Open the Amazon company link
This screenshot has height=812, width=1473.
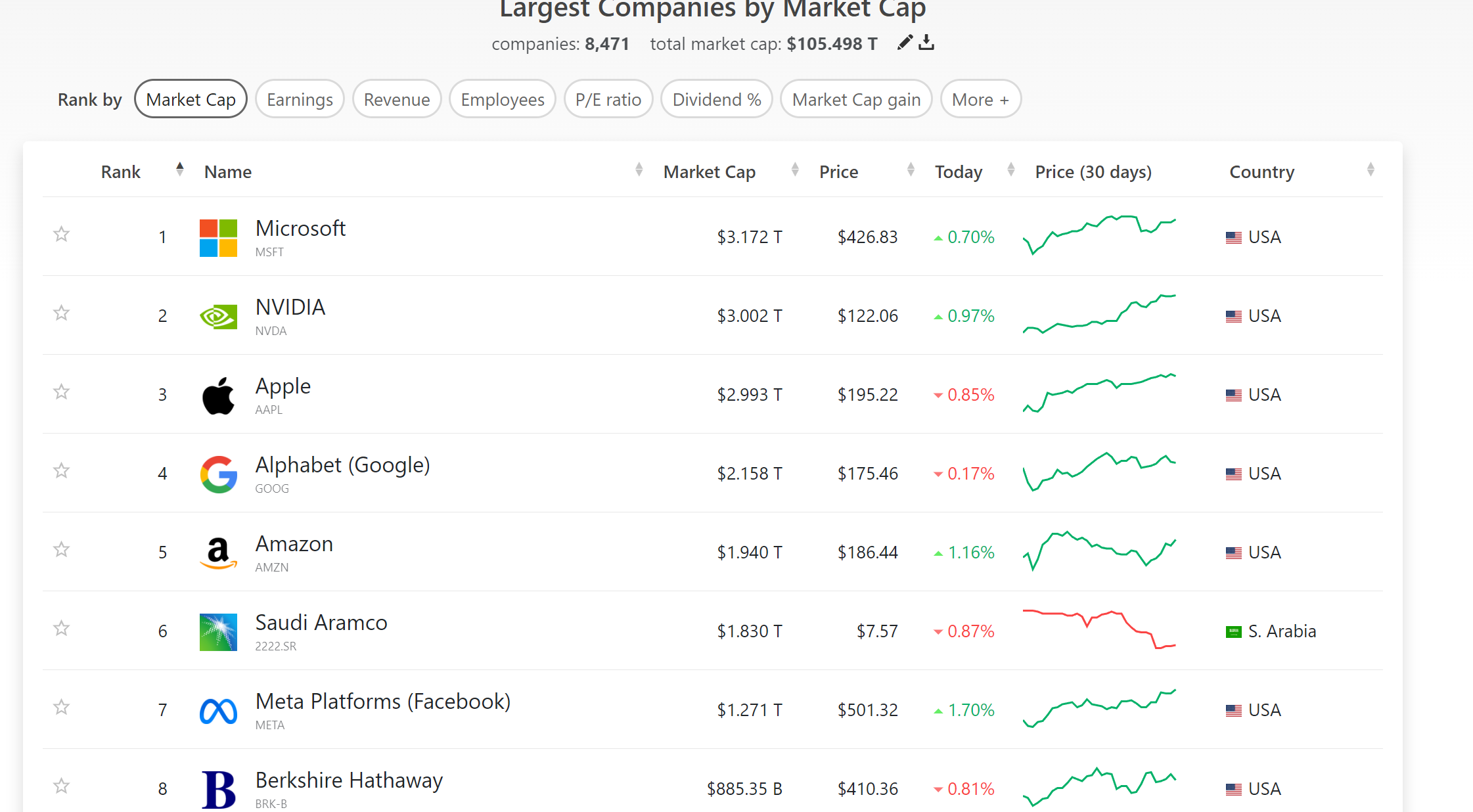point(294,543)
